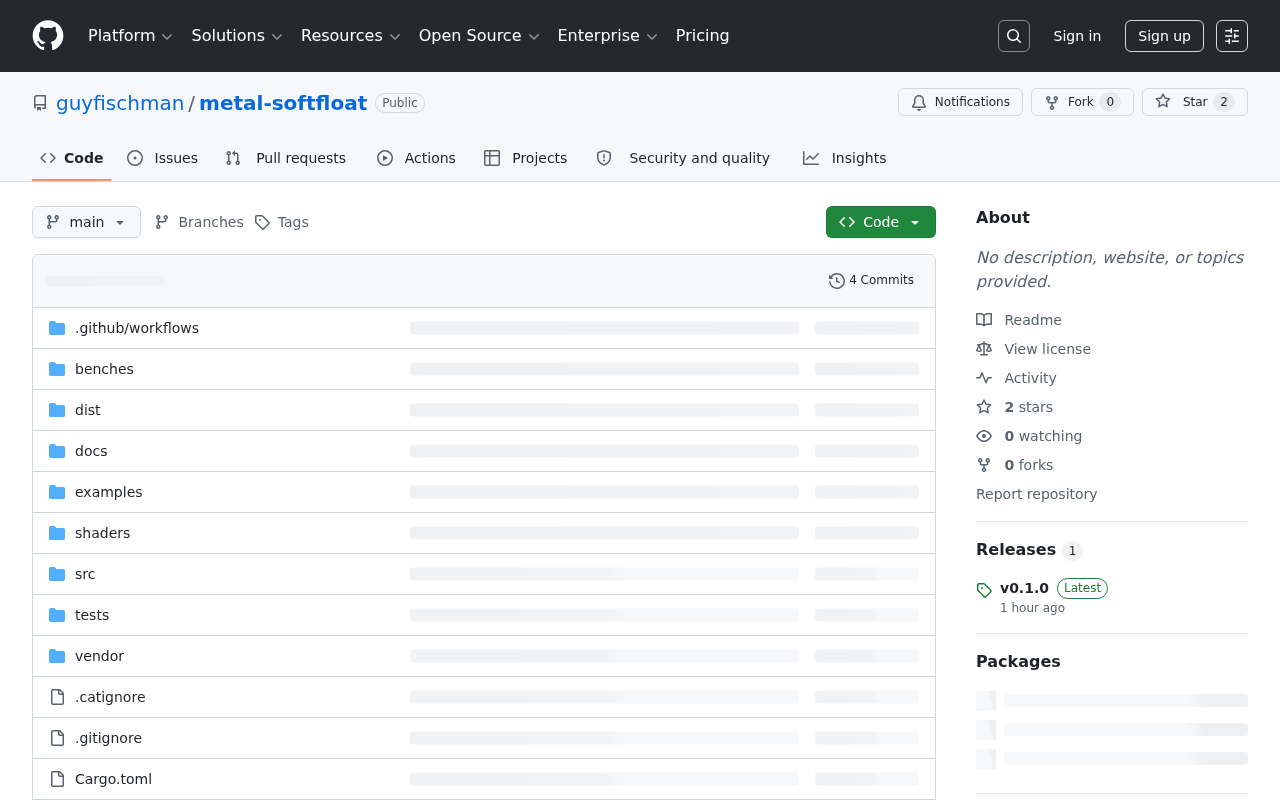Viewport: 1280px width, 800px height.
Task: Click the examples folder icon
Action: click(57, 492)
